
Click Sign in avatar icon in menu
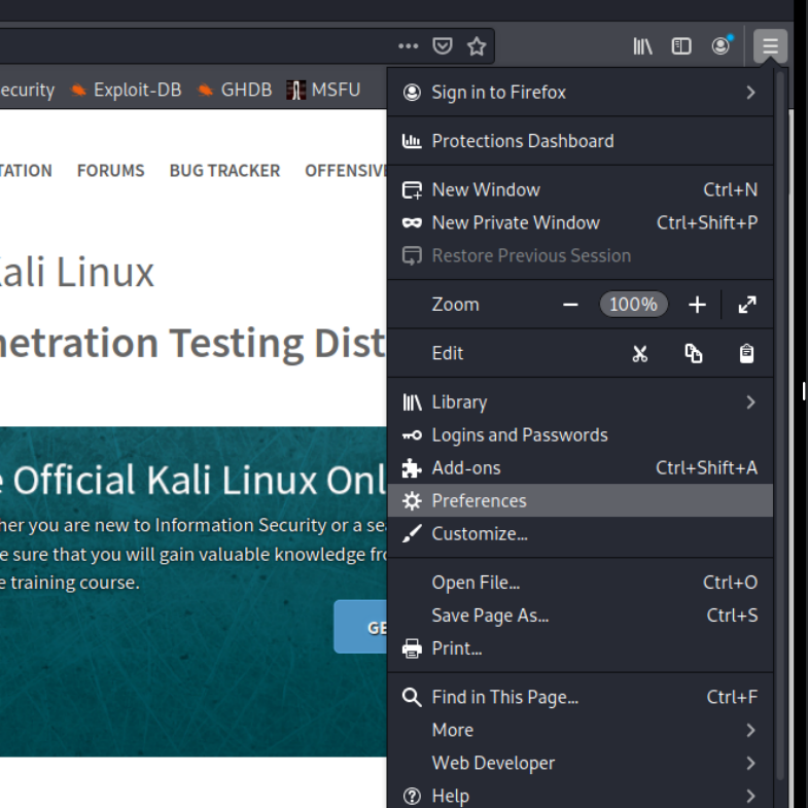412,92
